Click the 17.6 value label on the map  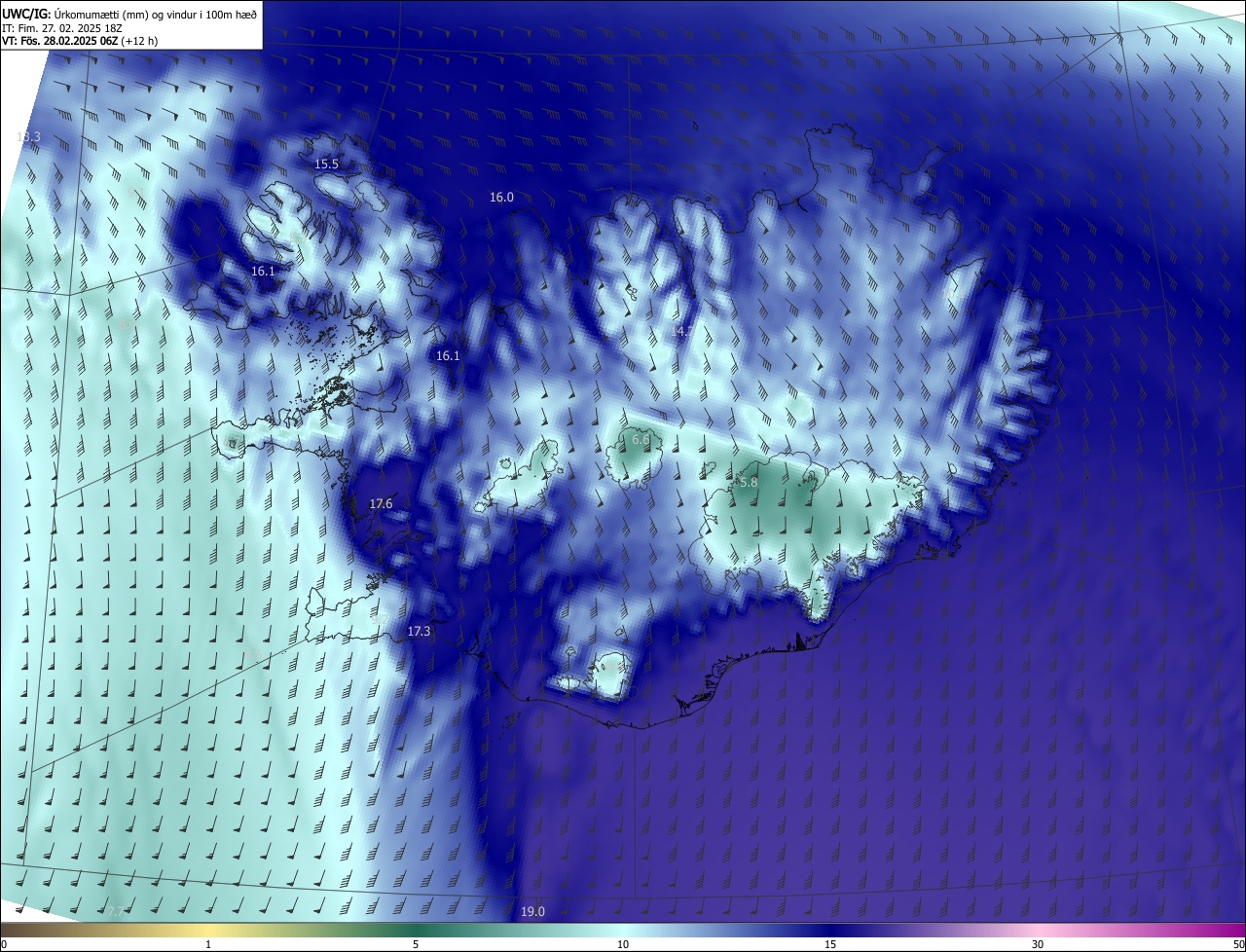point(381,504)
